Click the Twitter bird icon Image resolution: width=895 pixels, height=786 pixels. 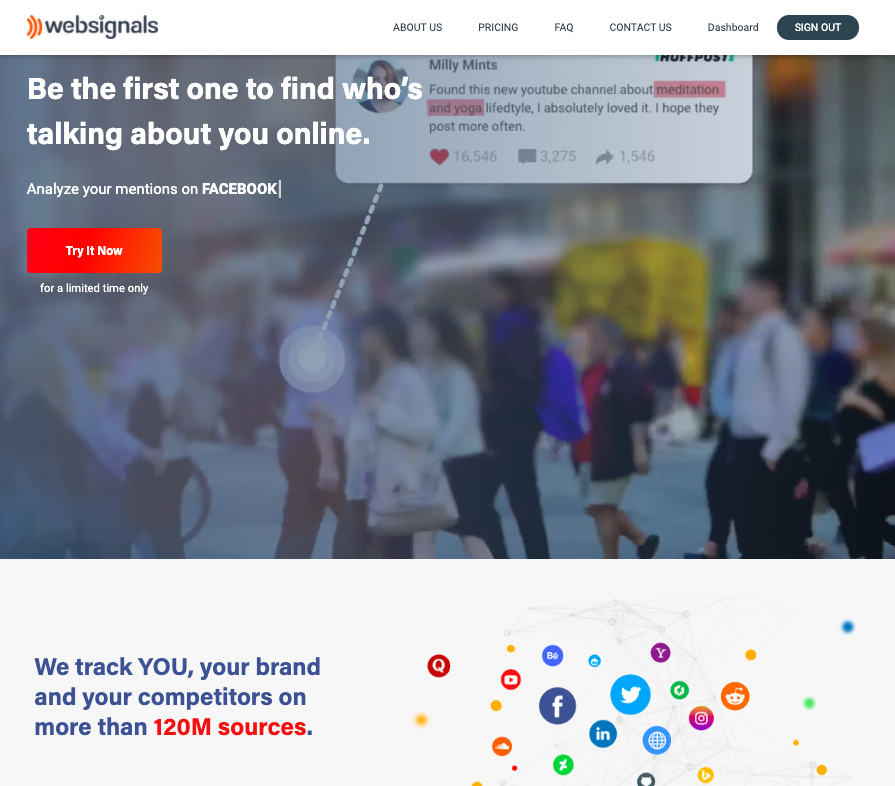[x=630, y=694]
